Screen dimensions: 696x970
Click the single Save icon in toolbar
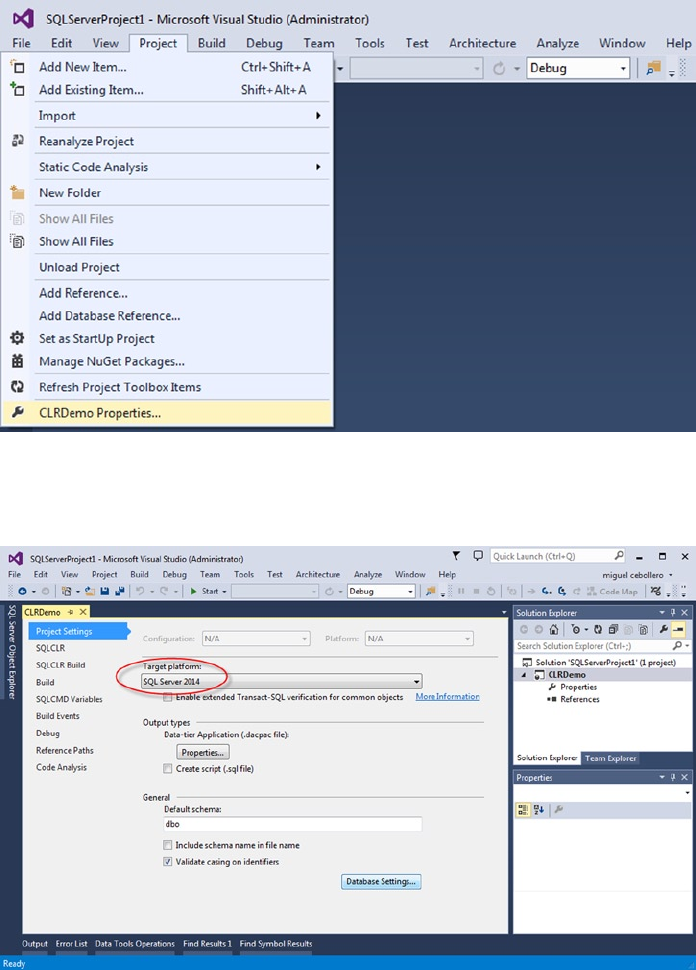point(105,591)
